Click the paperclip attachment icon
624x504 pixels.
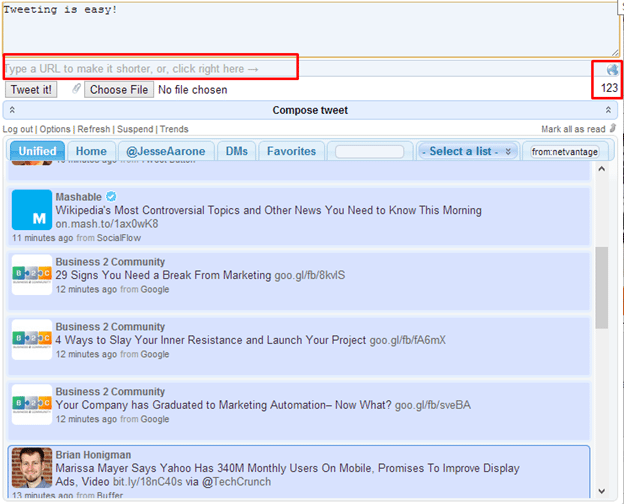76,89
